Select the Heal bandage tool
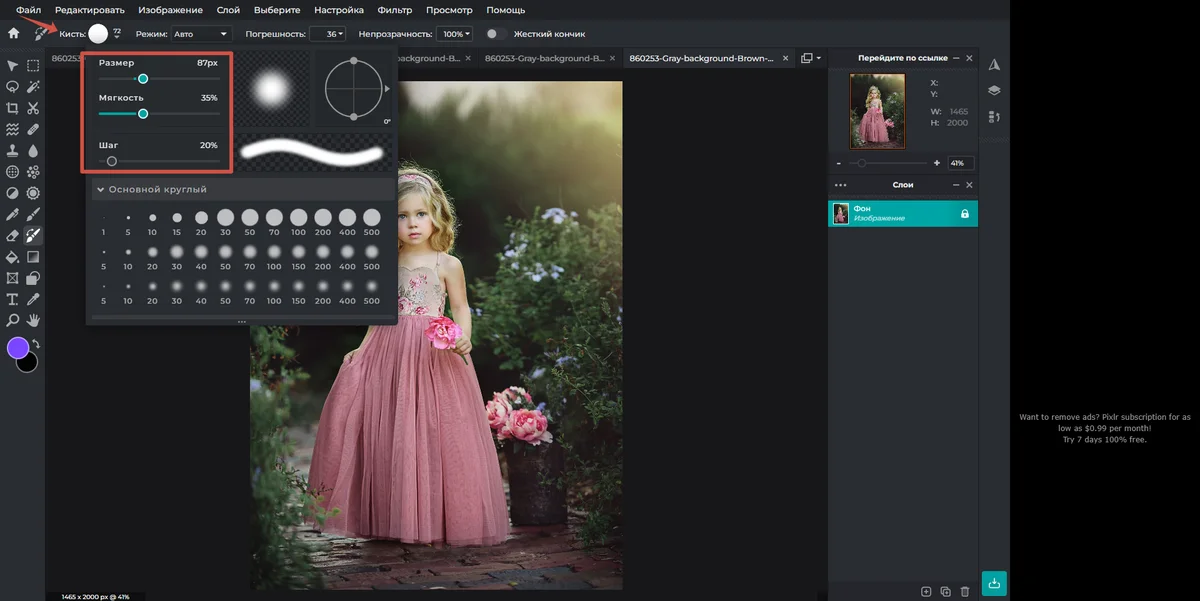The width and height of the screenshot is (1200, 601). point(33,129)
